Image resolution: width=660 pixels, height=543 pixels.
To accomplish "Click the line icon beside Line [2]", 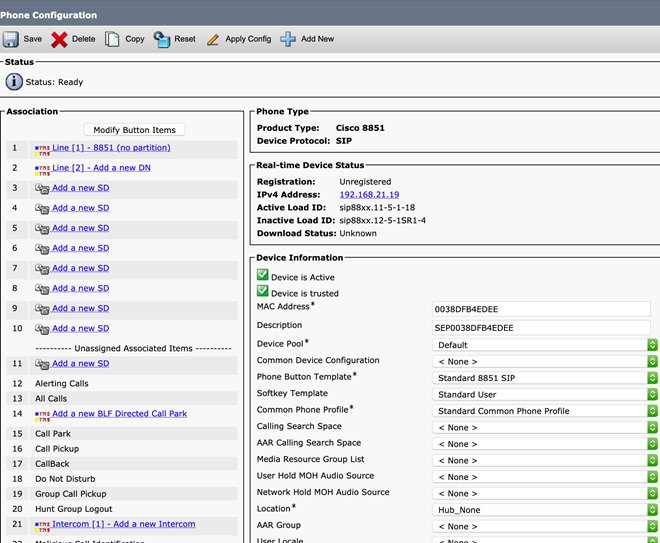I will pyautogui.click(x=42, y=170).
